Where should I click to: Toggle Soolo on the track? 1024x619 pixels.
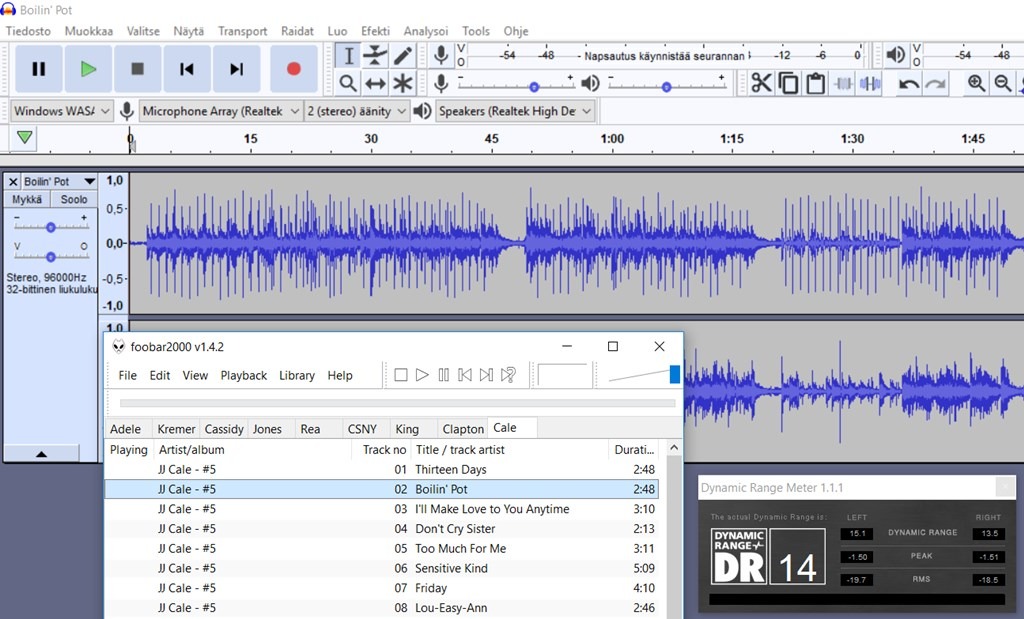(74, 199)
